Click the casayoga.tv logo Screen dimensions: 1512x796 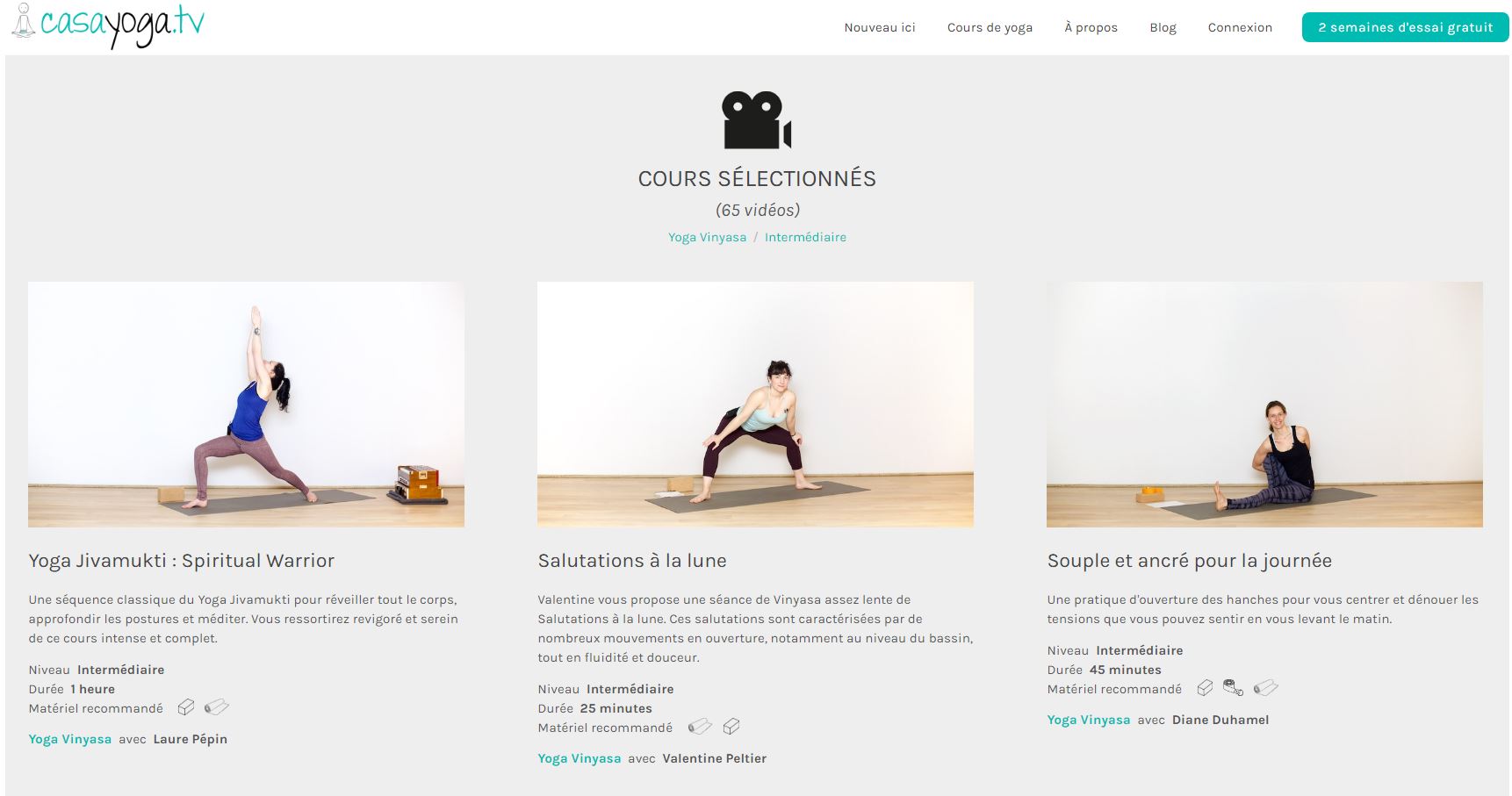click(108, 25)
